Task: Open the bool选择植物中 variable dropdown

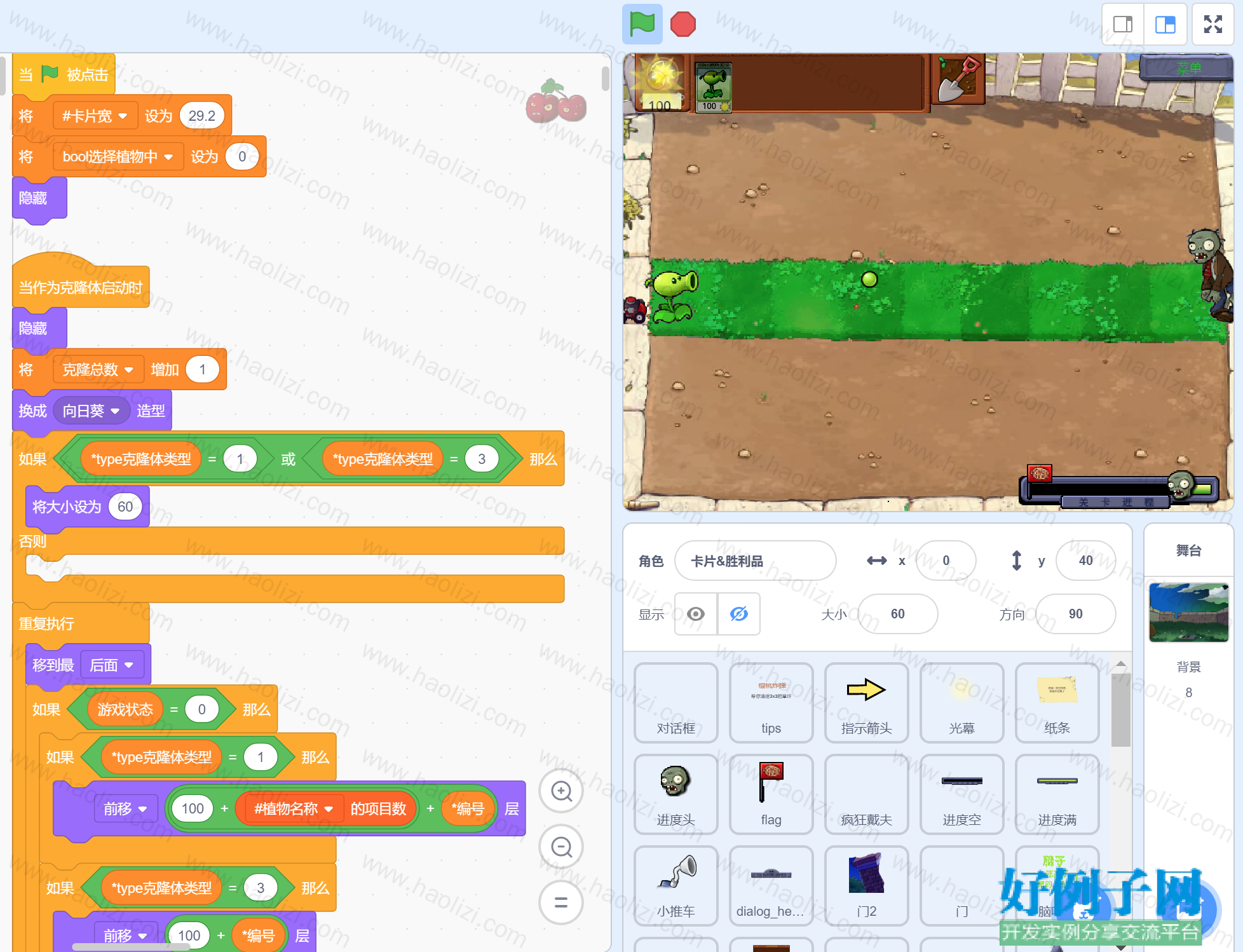Action: [x=118, y=156]
